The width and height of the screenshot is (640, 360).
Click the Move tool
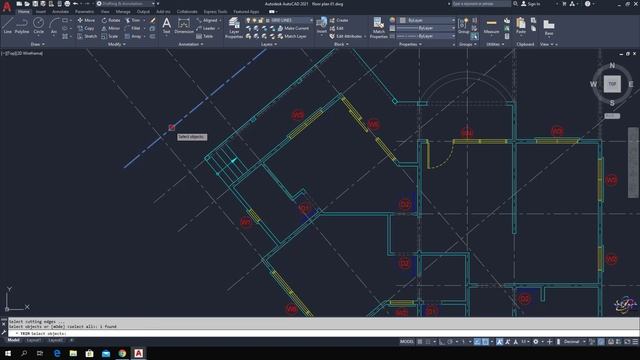pyautogui.click(x=86, y=20)
